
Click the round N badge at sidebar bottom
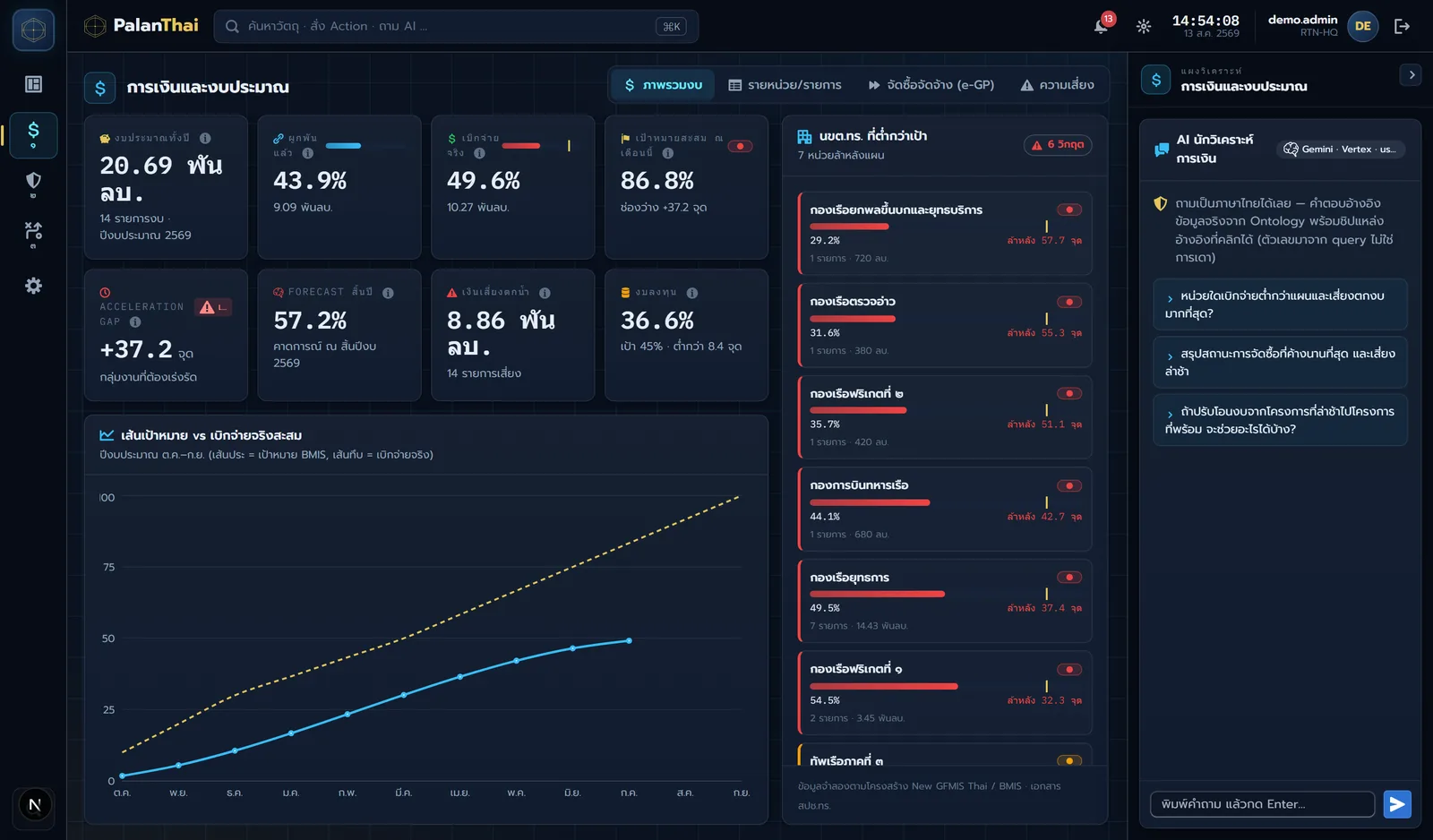tap(35, 804)
